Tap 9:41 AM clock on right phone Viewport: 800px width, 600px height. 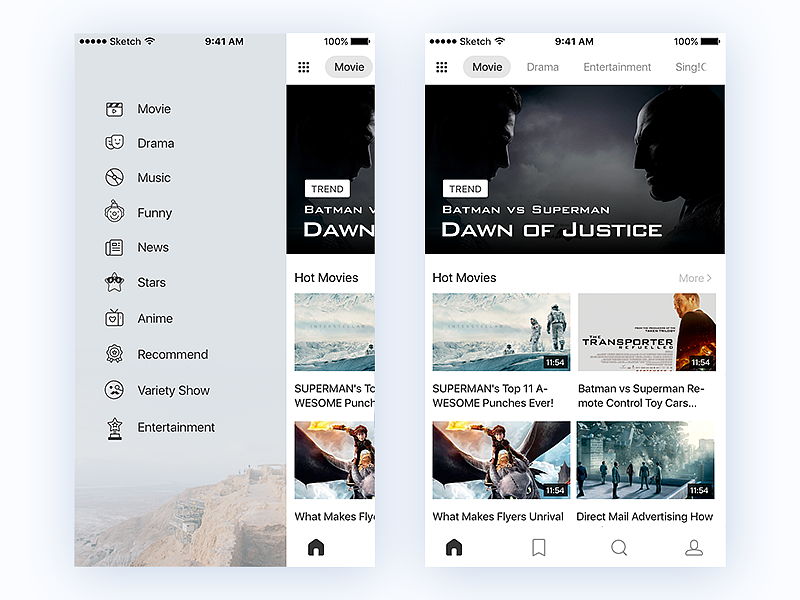[x=574, y=41]
